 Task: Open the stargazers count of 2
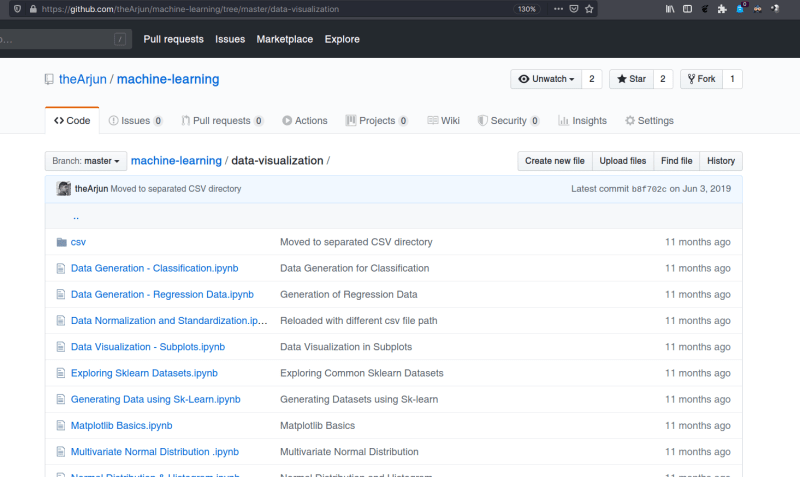[x=663, y=79]
